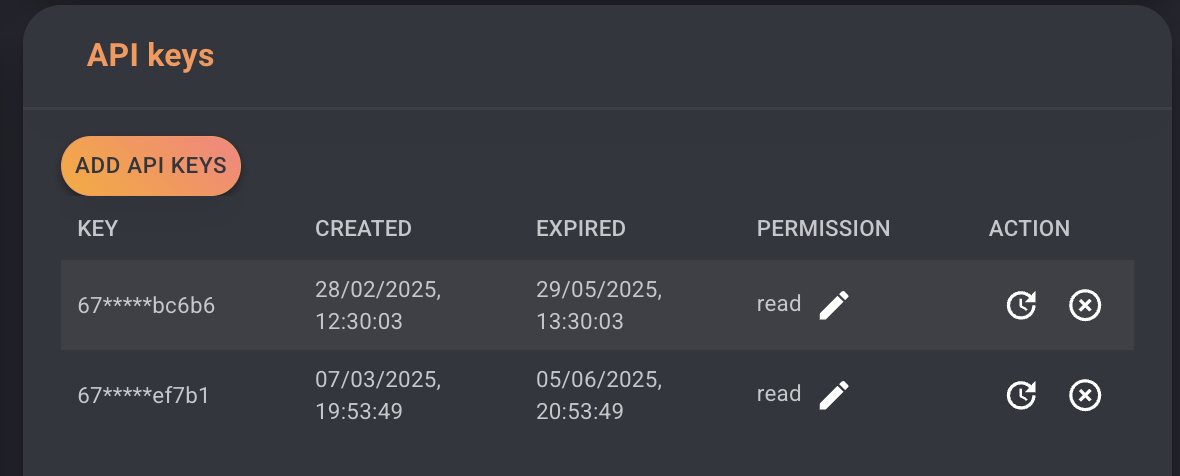1180x476 pixels.
Task: Delete the API key 67*****ef7b1
Action: click(x=1085, y=395)
